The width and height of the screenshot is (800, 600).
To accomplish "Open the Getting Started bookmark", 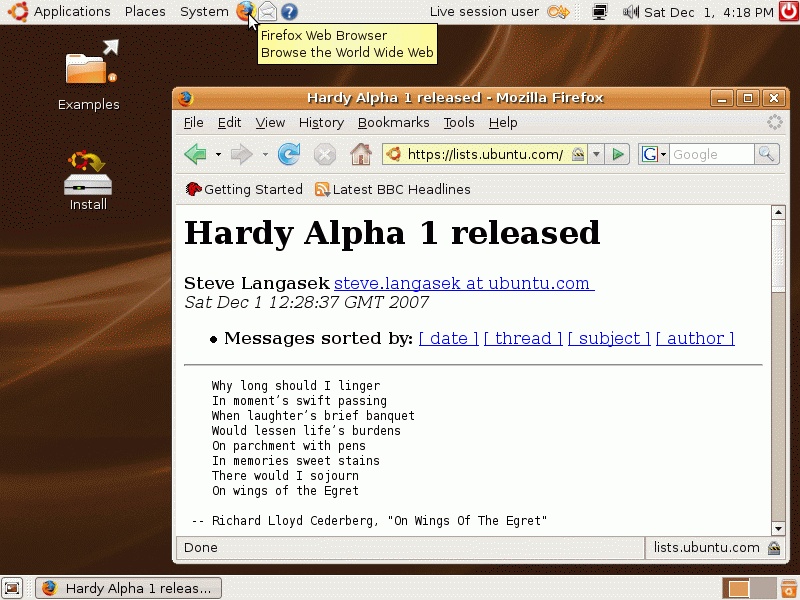I will [x=244, y=189].
